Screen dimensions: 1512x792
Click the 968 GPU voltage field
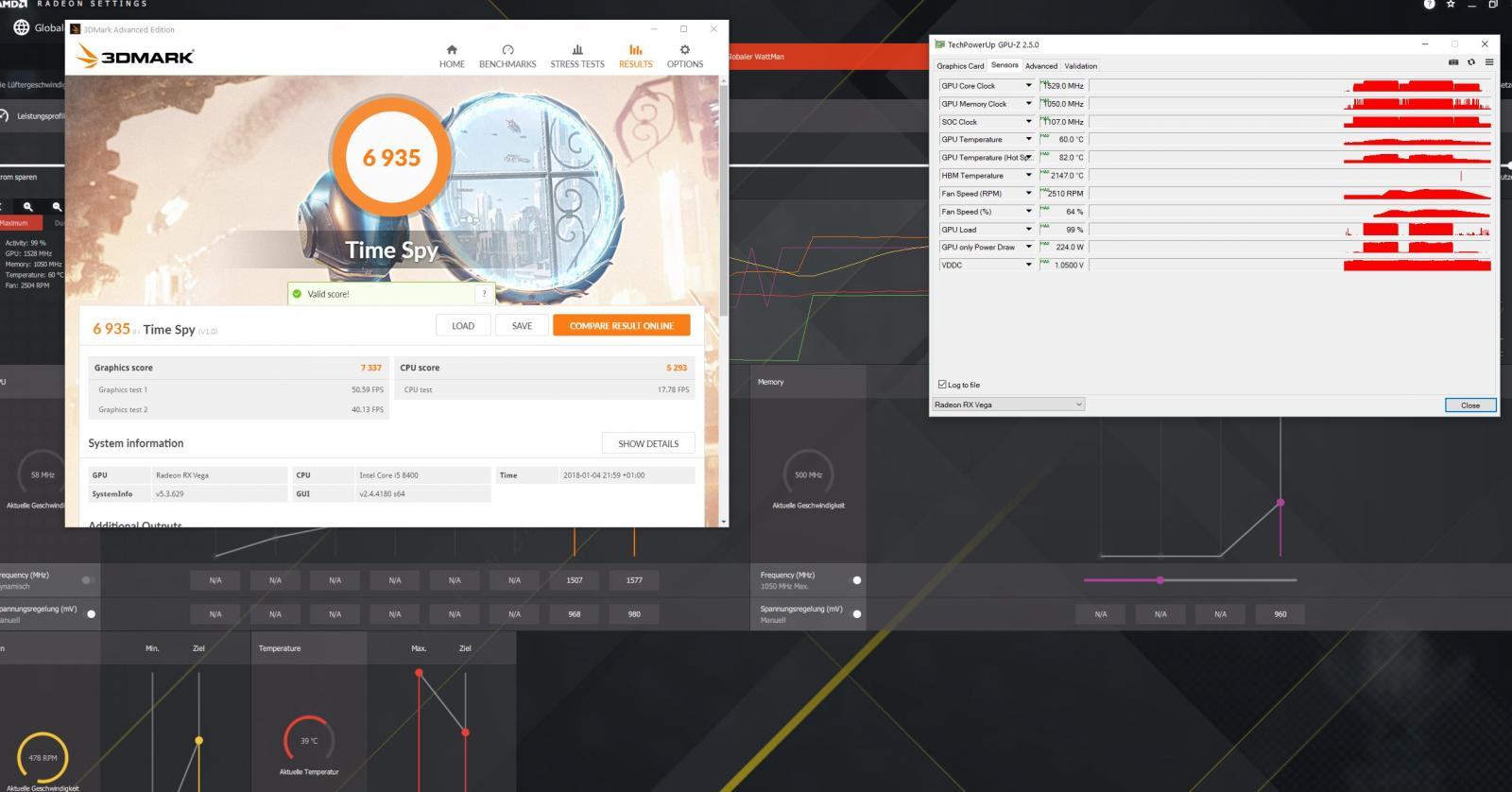point(575,614)
